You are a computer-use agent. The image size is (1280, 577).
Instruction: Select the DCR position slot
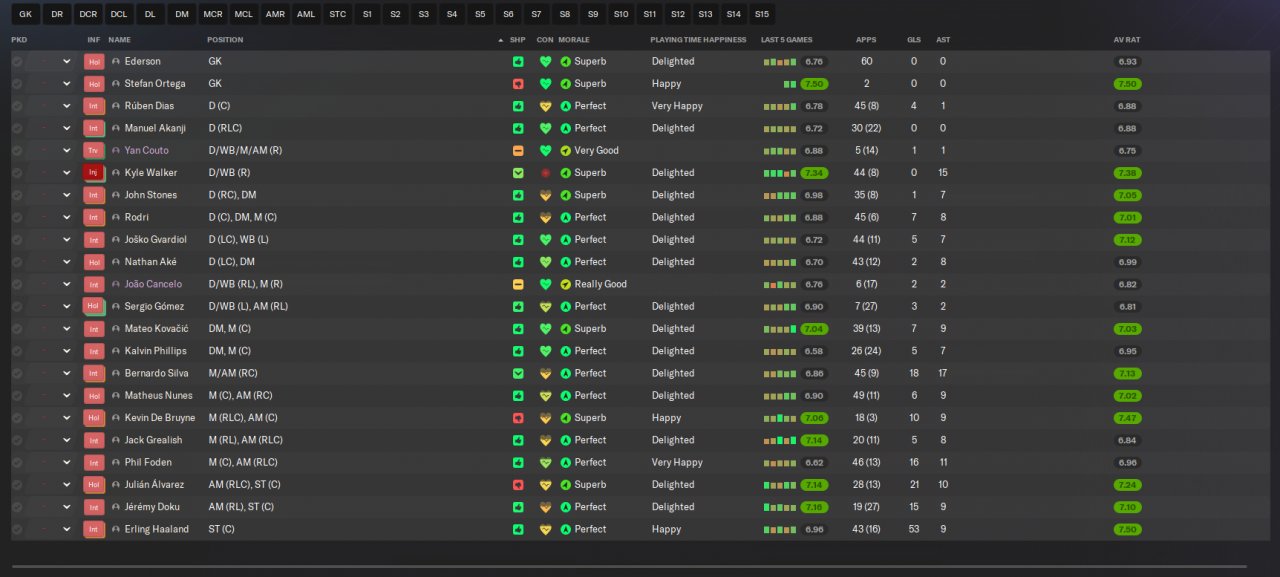click(x=88, y=14)
